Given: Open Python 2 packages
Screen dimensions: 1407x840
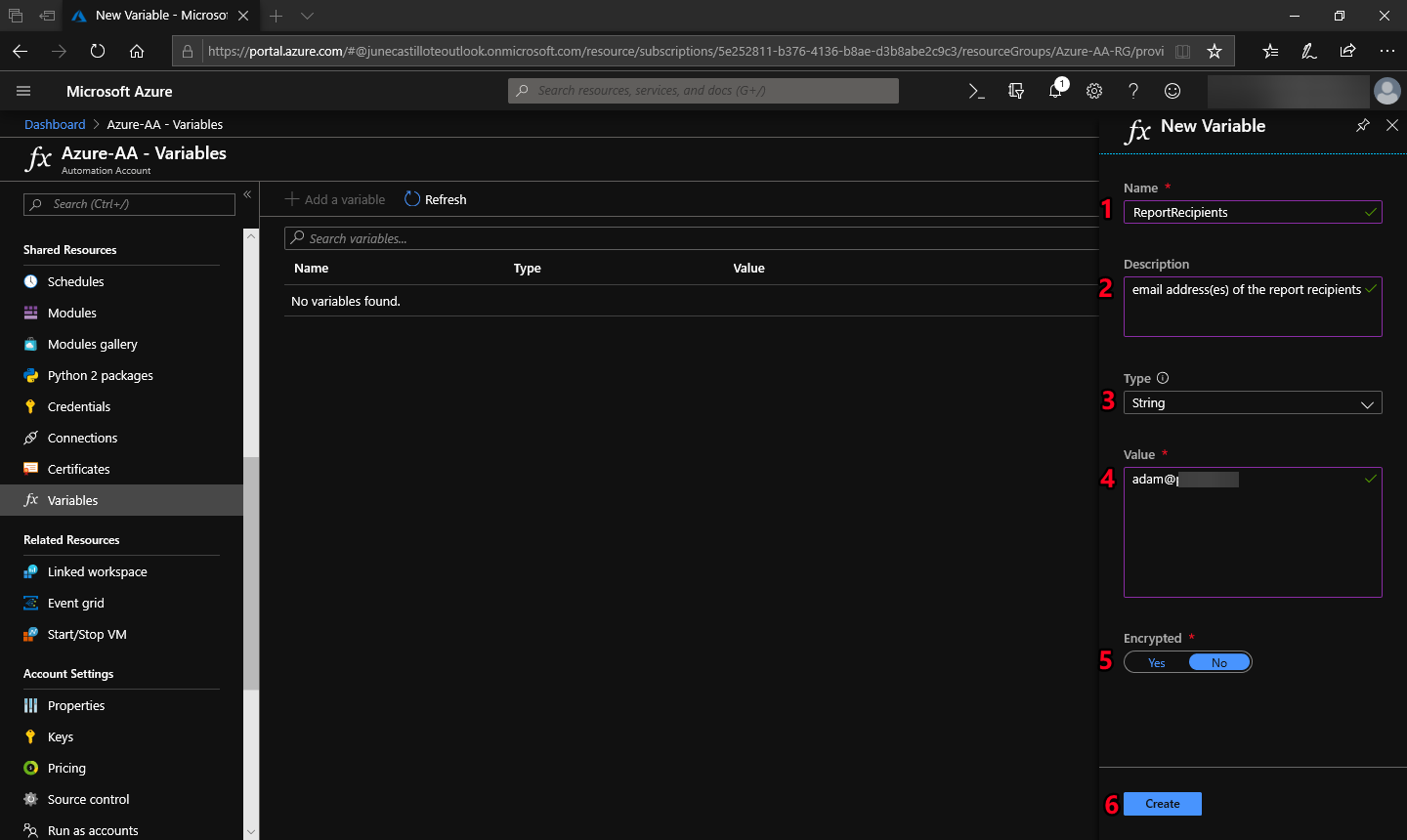Looking at the screenshot, I should tap(100, 375).
